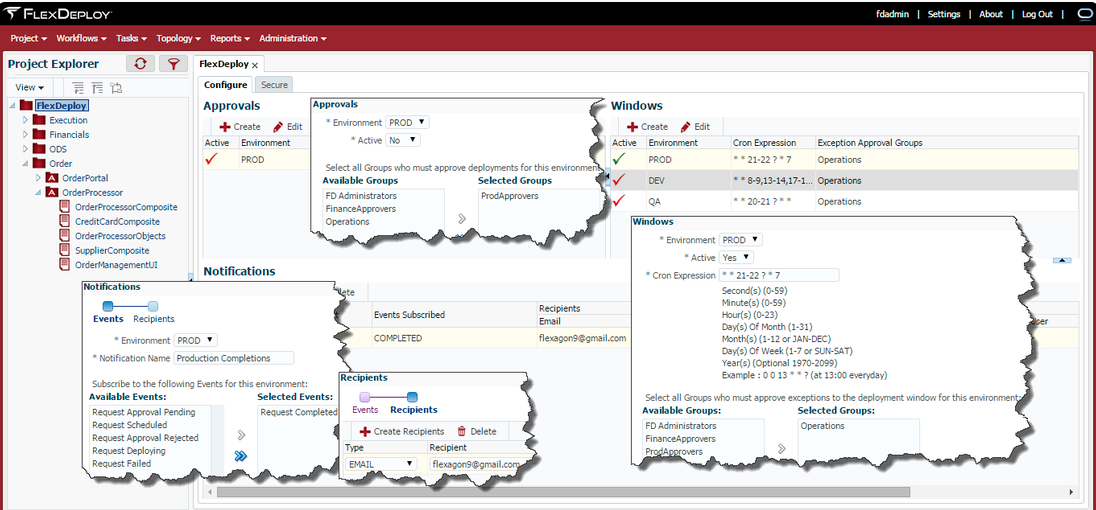Open Active dropdown showing Yes
The height and width of the screenshot is (510, 1096).
(736, 257)
